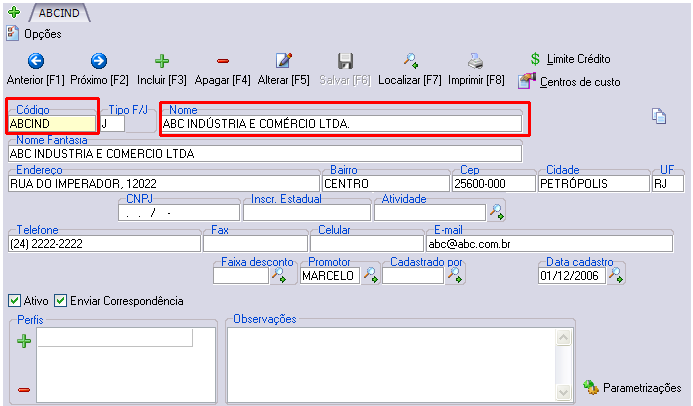The height and width of the screenshot is (406, 693).
Task: Switch to the ABCIND tab
Action: point(59,13)
